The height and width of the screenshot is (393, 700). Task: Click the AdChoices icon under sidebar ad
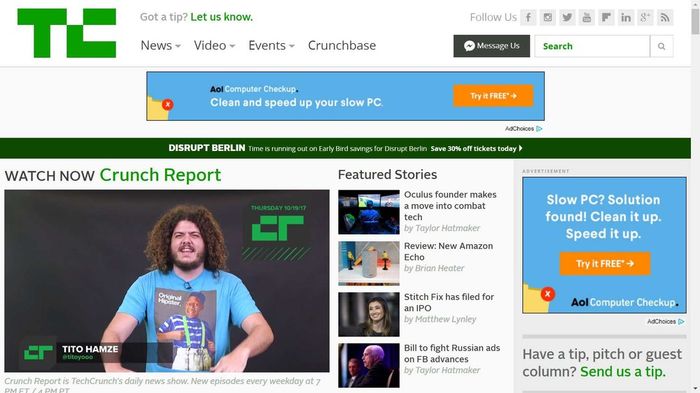point(681,322)
